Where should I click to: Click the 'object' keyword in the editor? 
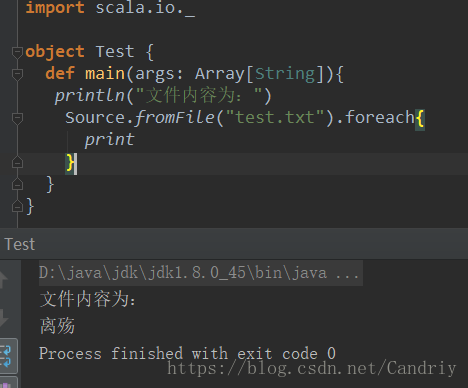pos(55,52)
